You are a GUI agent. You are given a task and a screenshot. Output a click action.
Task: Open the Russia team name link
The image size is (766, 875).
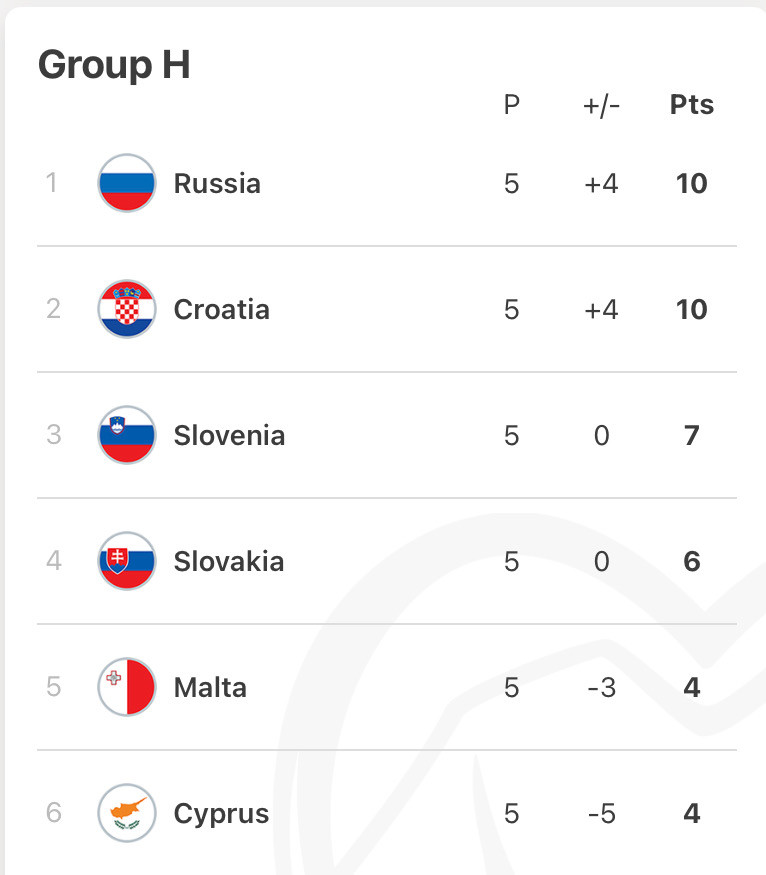[217, 184]
